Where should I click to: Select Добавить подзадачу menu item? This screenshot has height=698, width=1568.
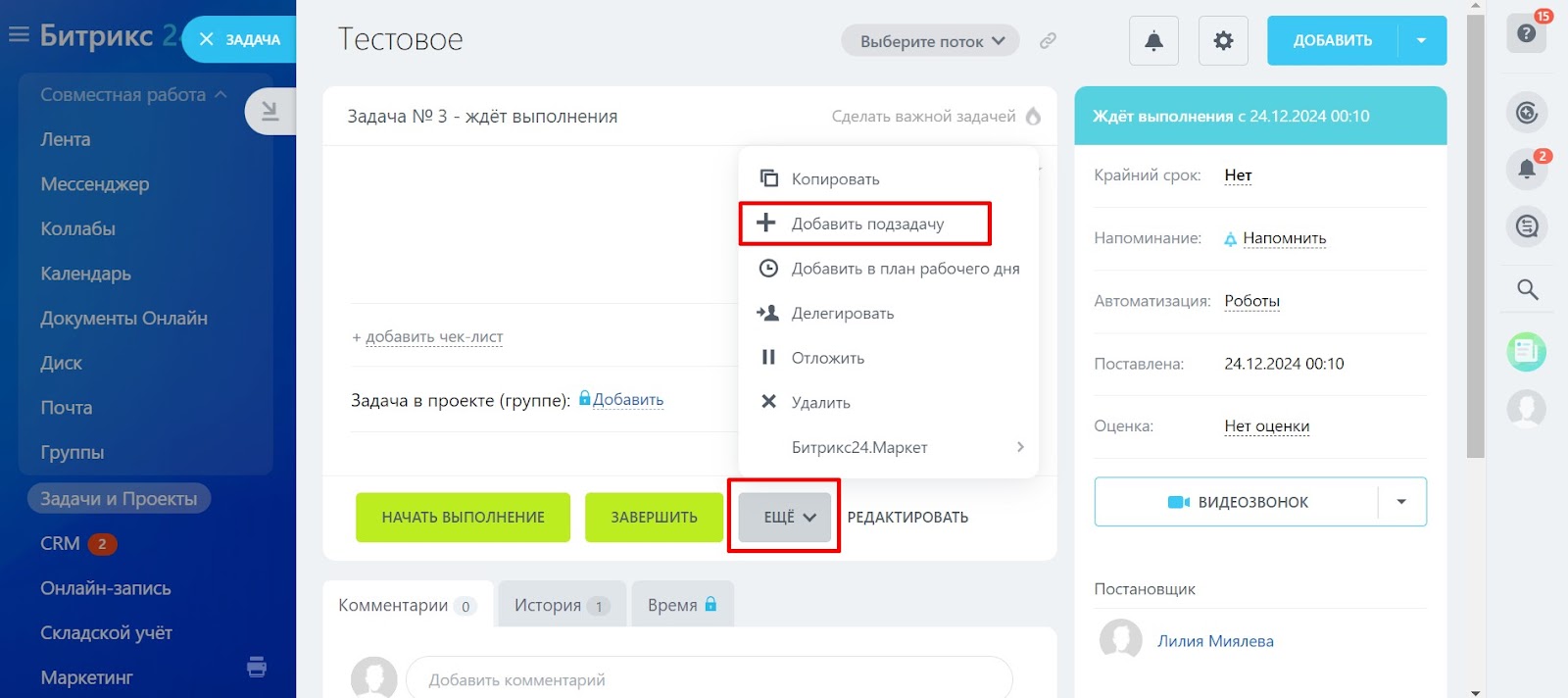coord(866,224)
